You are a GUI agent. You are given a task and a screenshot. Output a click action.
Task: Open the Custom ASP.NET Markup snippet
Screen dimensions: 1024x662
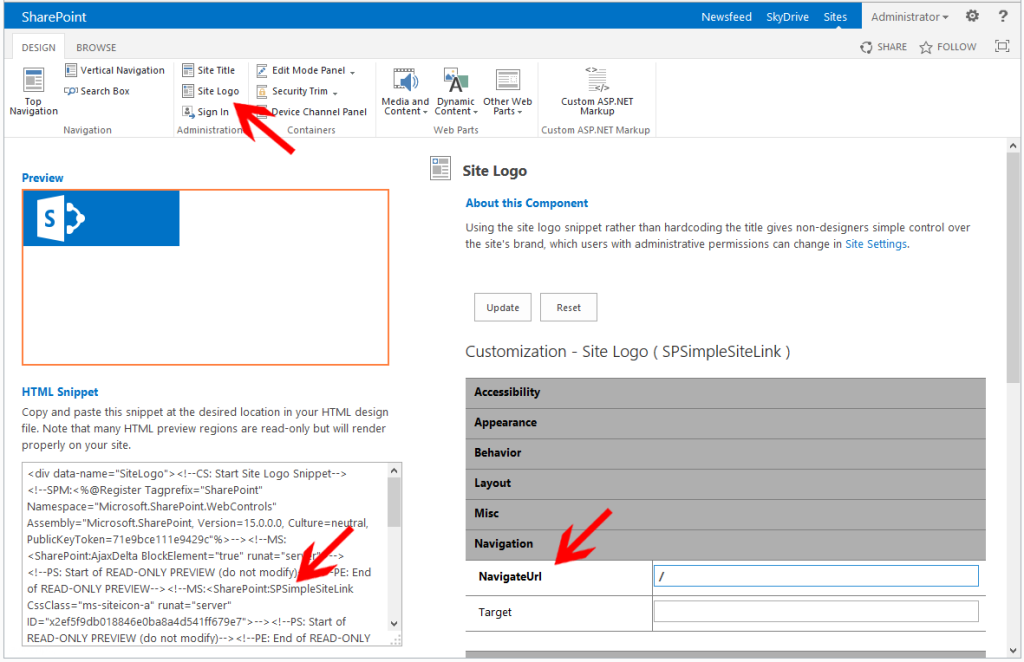(596, 91)
